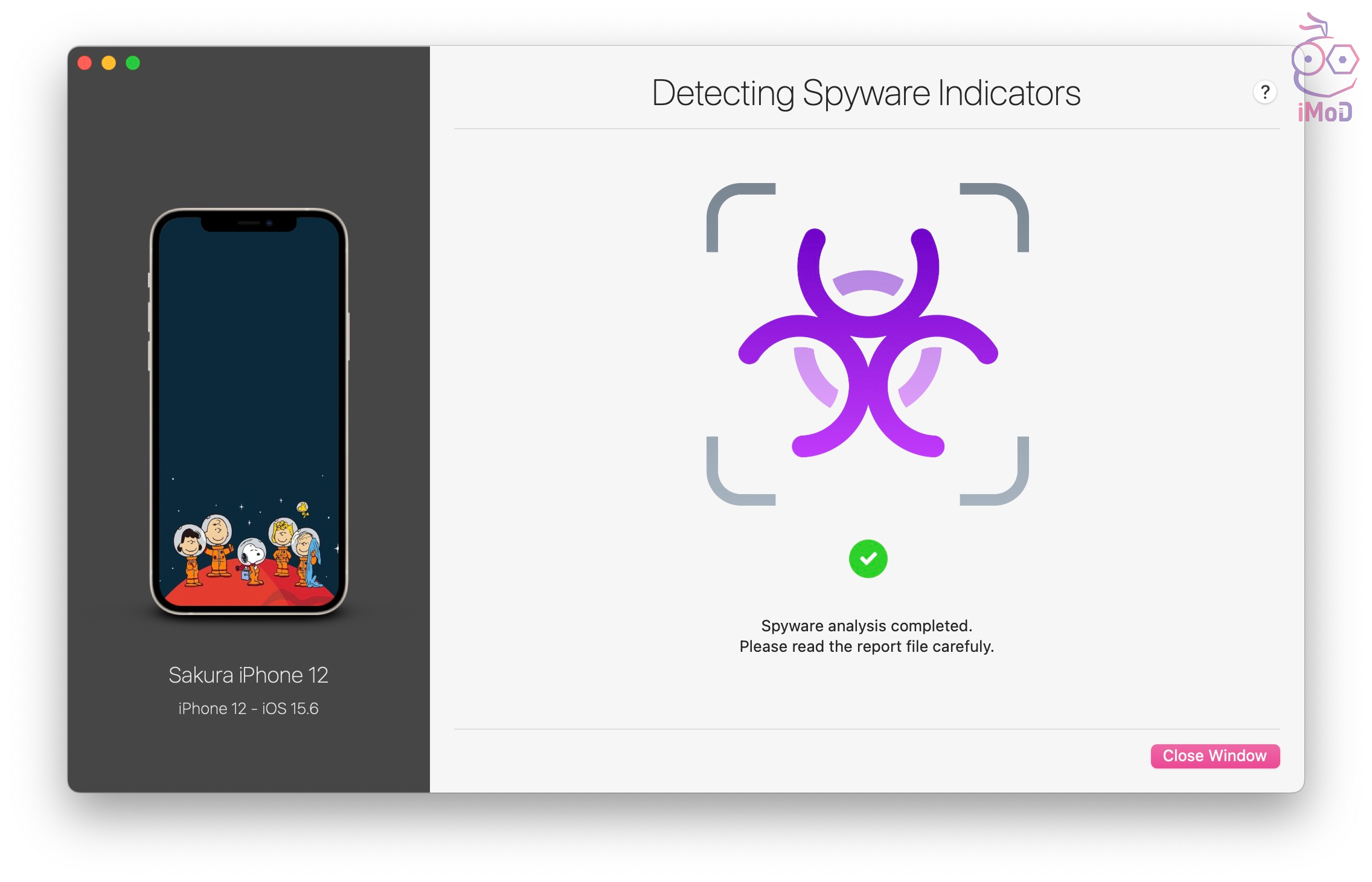Open help via the question mark button
This screenshot has width=1372, height=882.
point(1265,92)
